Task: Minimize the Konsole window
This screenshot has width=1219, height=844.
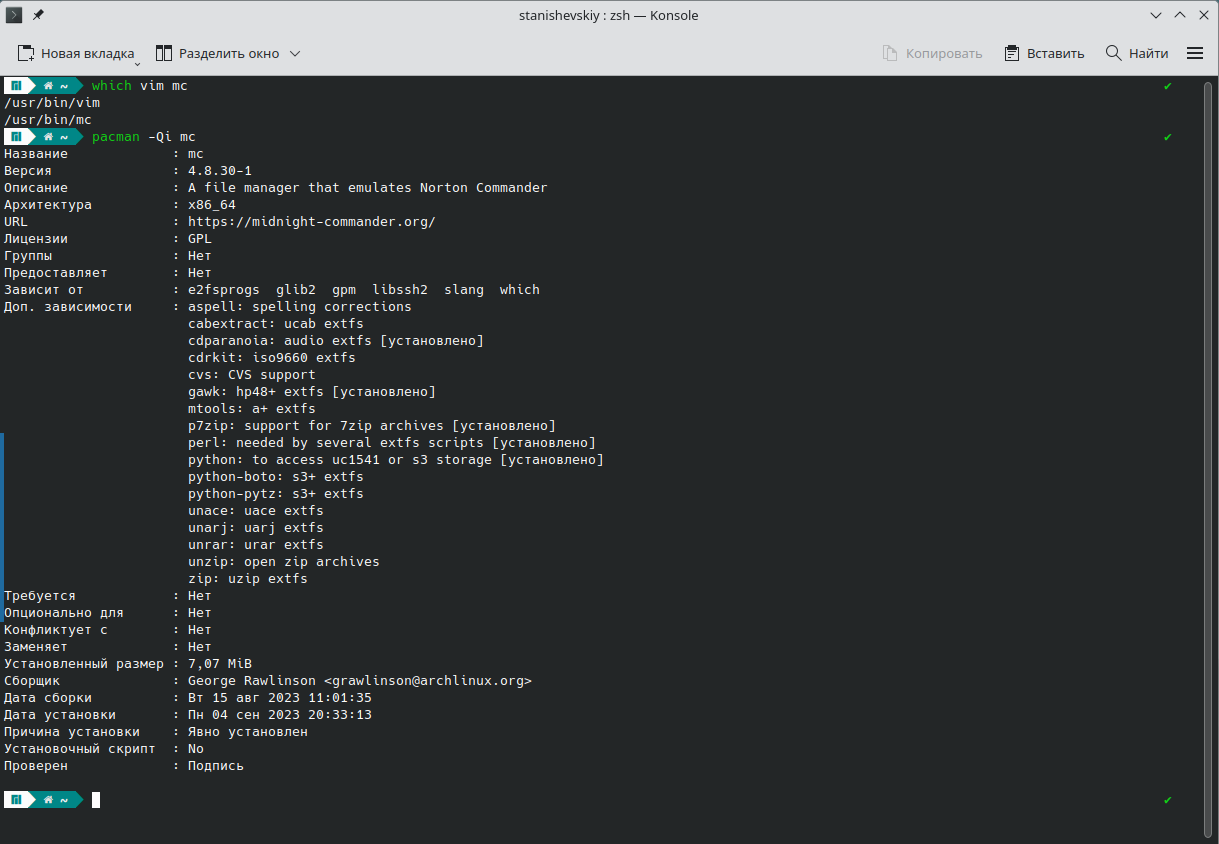Action: coord(1155,15)
